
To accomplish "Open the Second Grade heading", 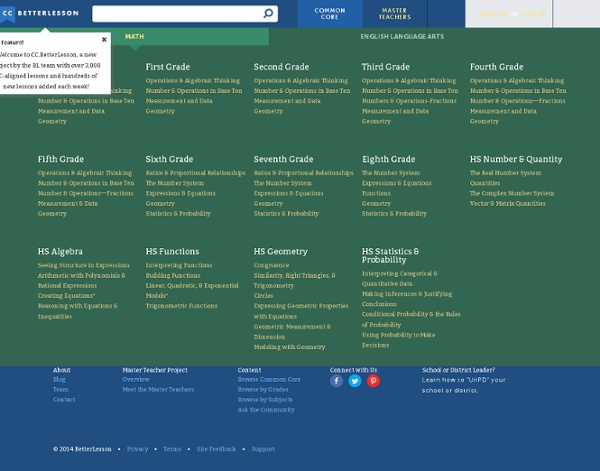I will (281, 67).
